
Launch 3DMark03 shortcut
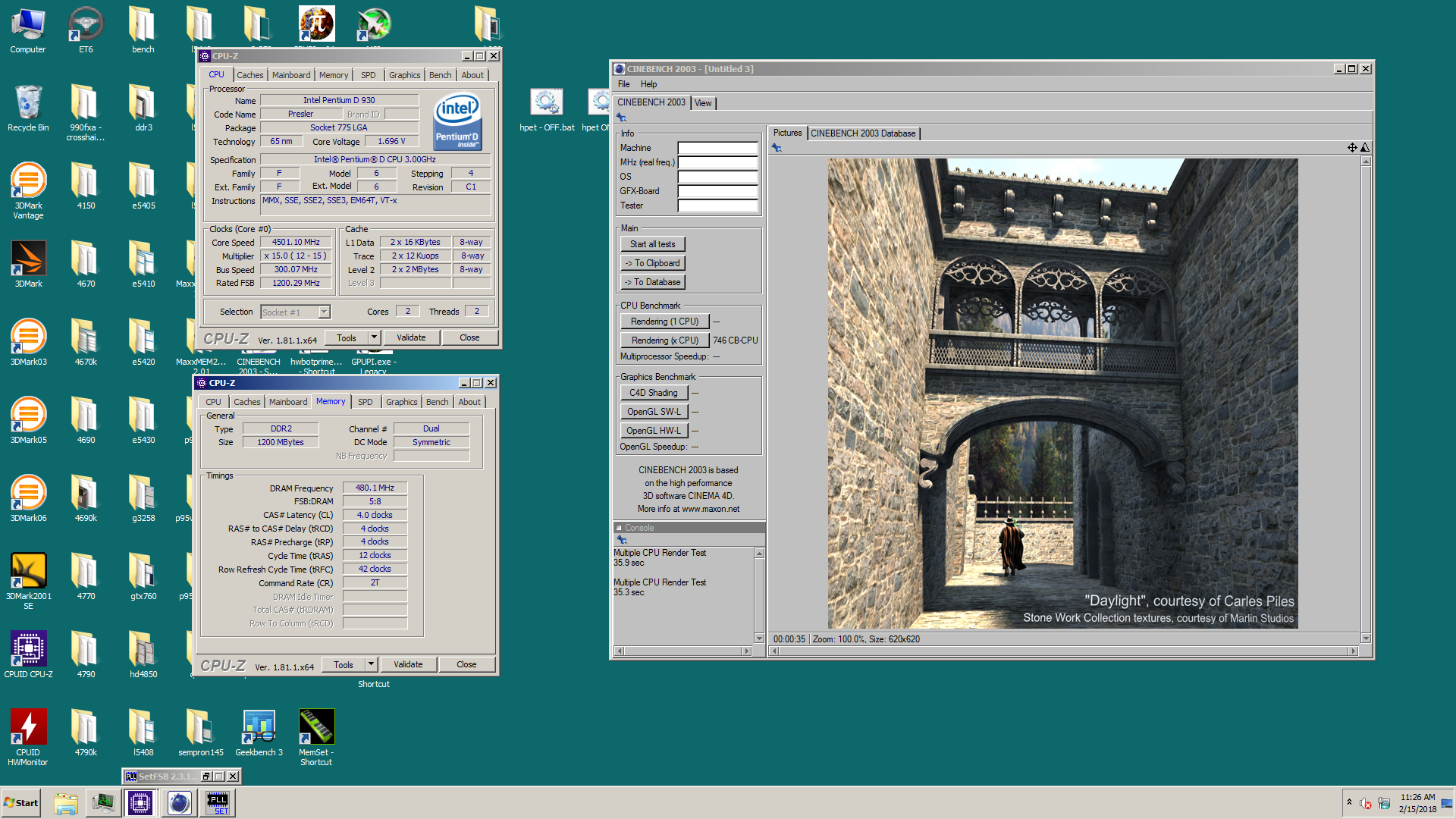(x=28, y=342)
